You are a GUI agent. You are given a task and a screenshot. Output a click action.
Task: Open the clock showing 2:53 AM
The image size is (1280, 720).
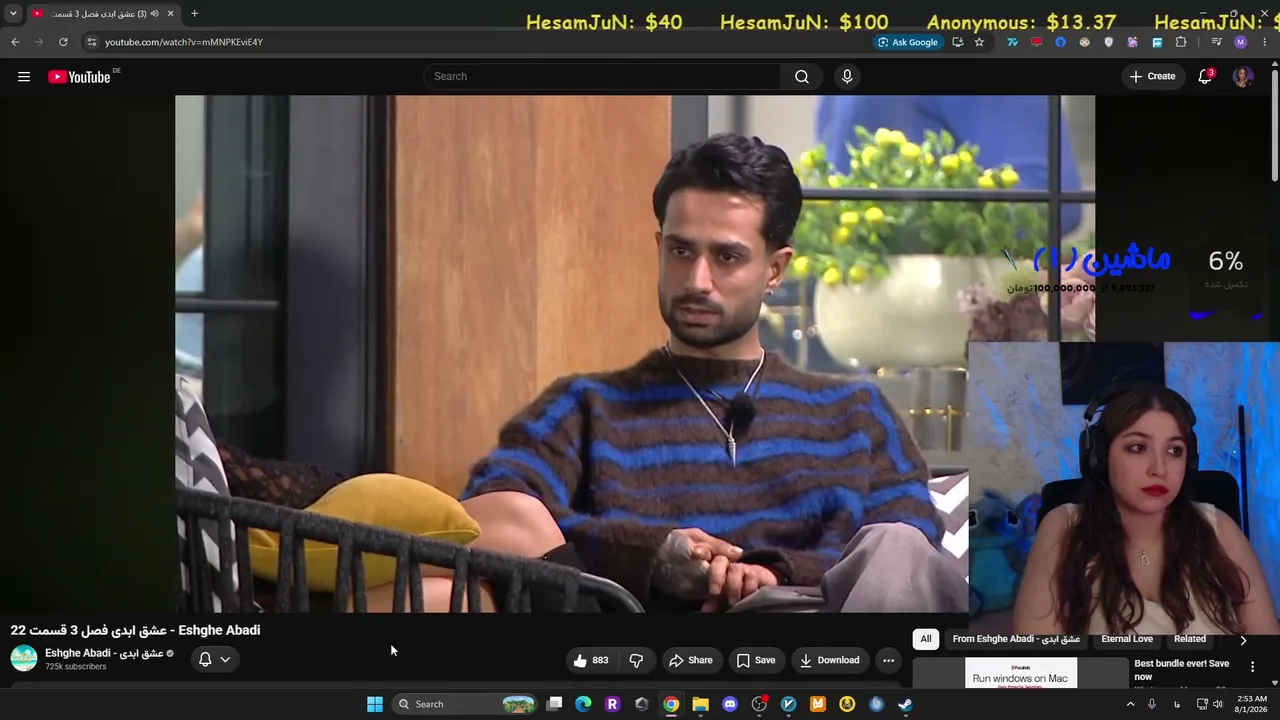tap(1252, 704)
